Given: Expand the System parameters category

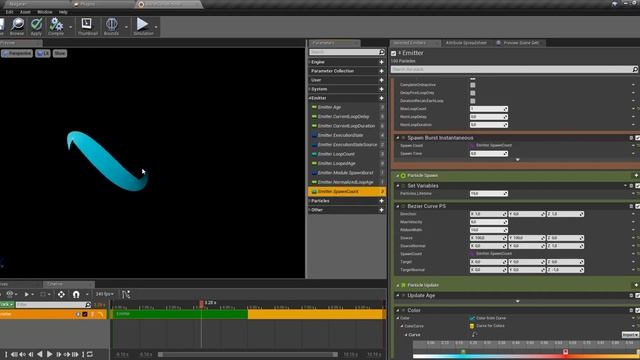Looking at the screenshot, I should point(310,89).
